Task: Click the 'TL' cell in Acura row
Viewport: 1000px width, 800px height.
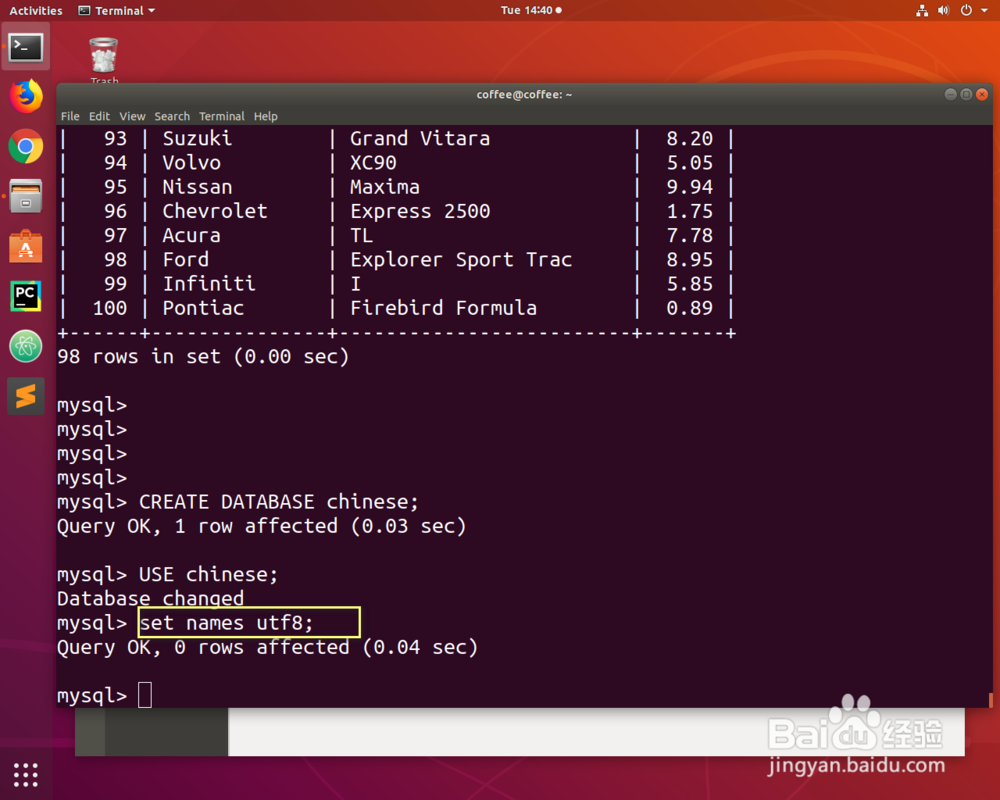Action: (362, 235)
